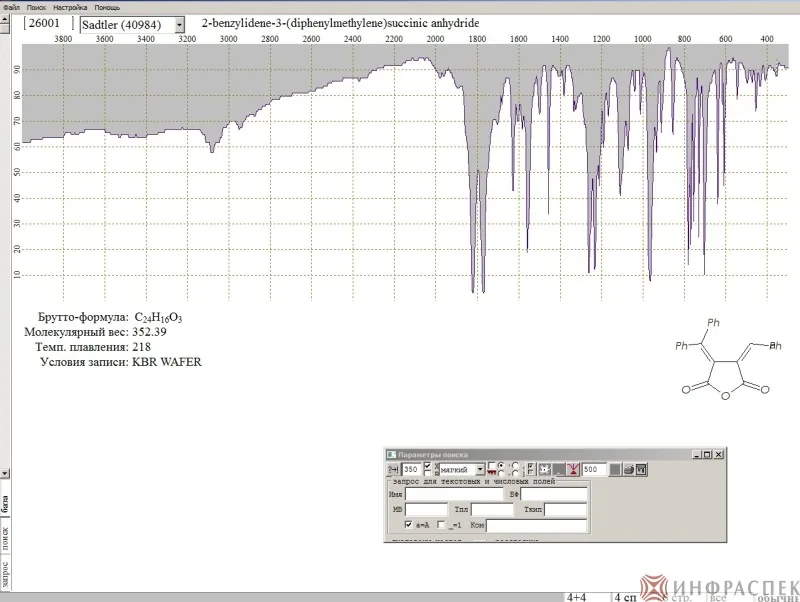Viewport: 800px width, 602px height.
Task: Switch to the поиск side tab
Action: (5, 539)
